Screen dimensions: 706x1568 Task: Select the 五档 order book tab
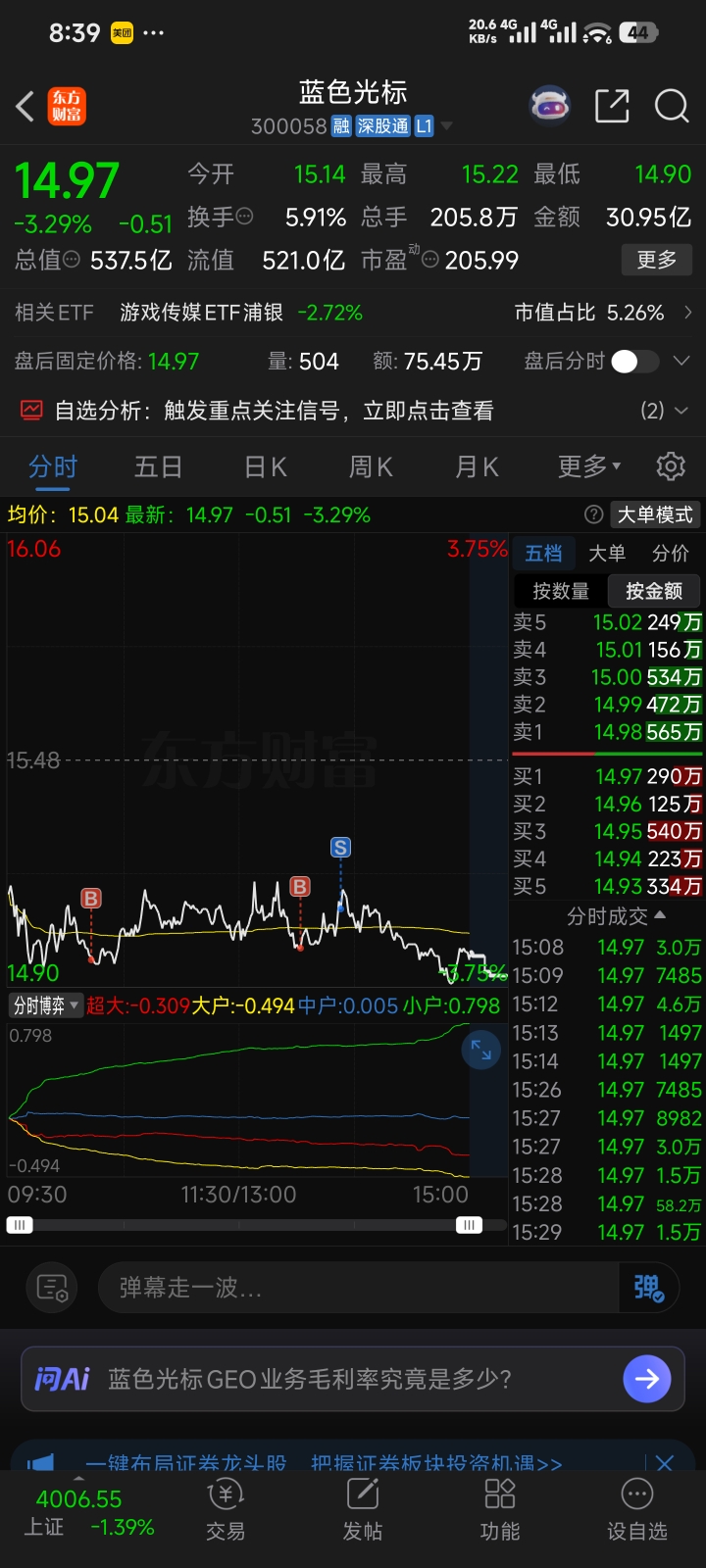tap(543, 553)
